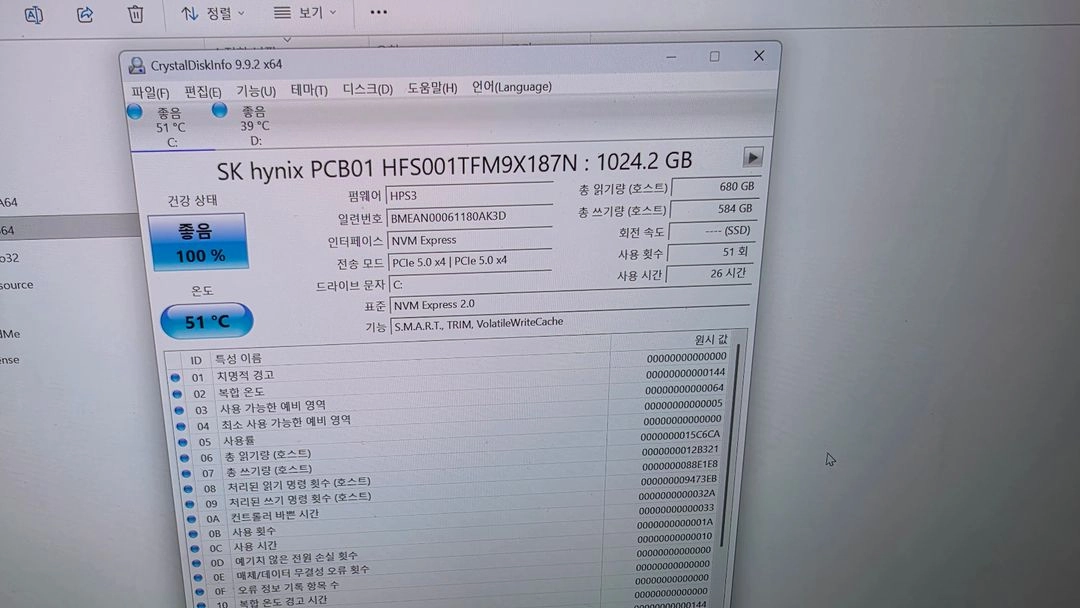Open the 파일(F) menu
The height and width of the screenshot is (608, 1080).
pos(150,92)
